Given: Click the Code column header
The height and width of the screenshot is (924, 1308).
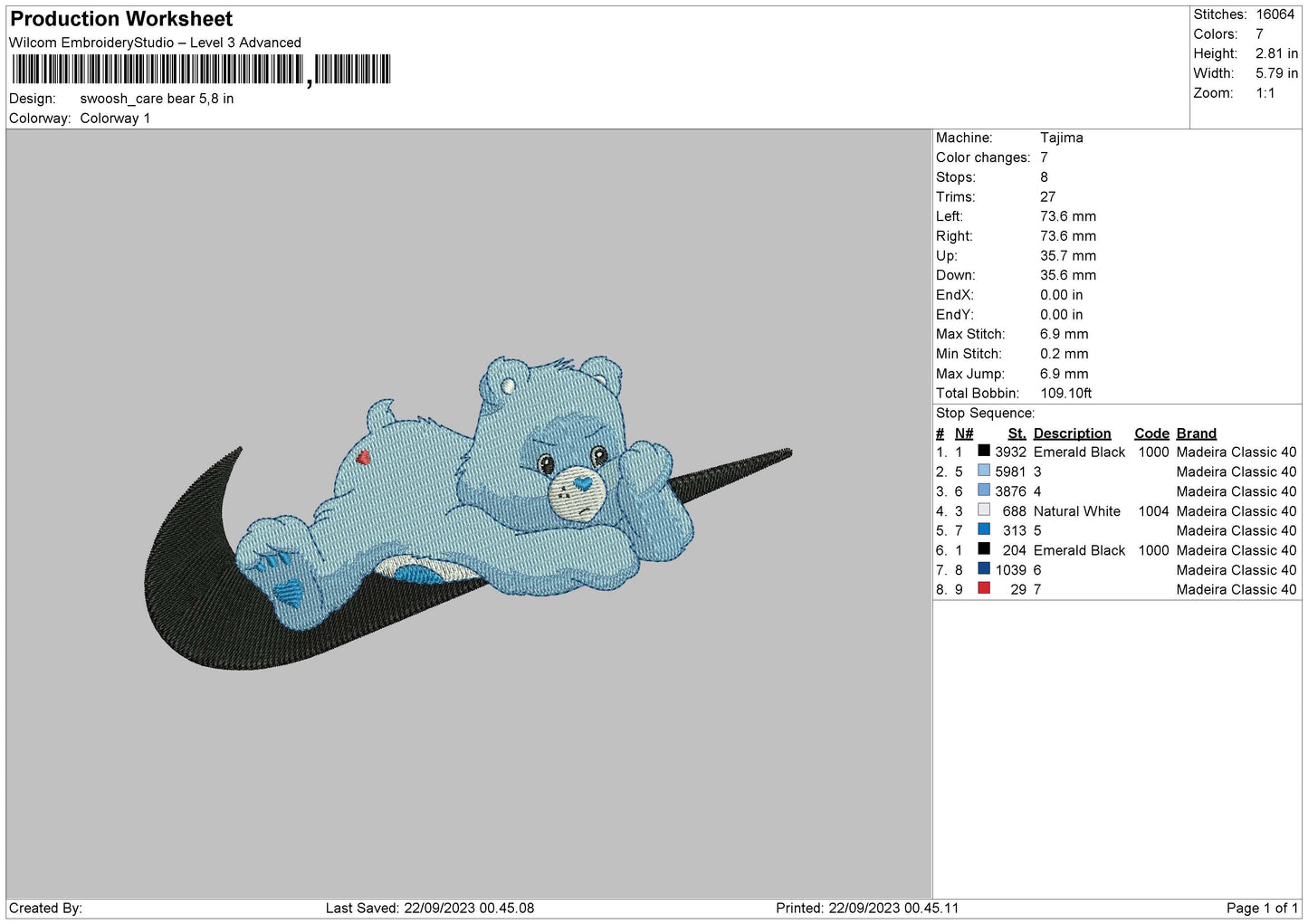Looking at the screenshot, I should (1151, 433).
